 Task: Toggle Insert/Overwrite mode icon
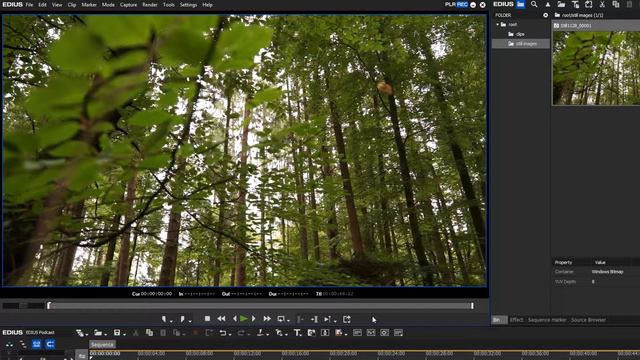[x=9, y=344]
